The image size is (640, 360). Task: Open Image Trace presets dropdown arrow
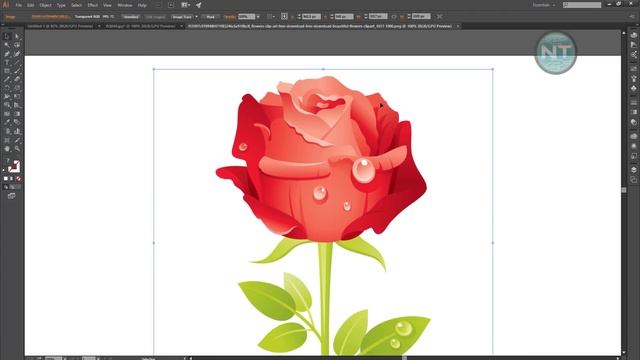click(x=196, y=17)
